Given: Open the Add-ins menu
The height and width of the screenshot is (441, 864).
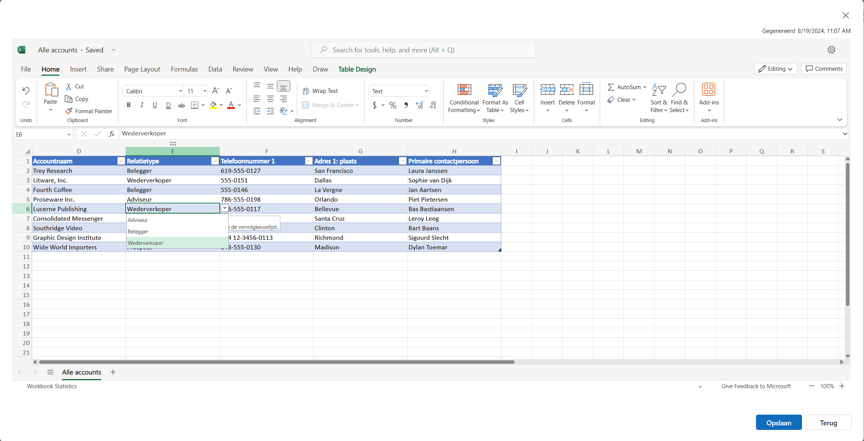Looking at the screenshot, I should pyautogui.click(x=709, y=98).
